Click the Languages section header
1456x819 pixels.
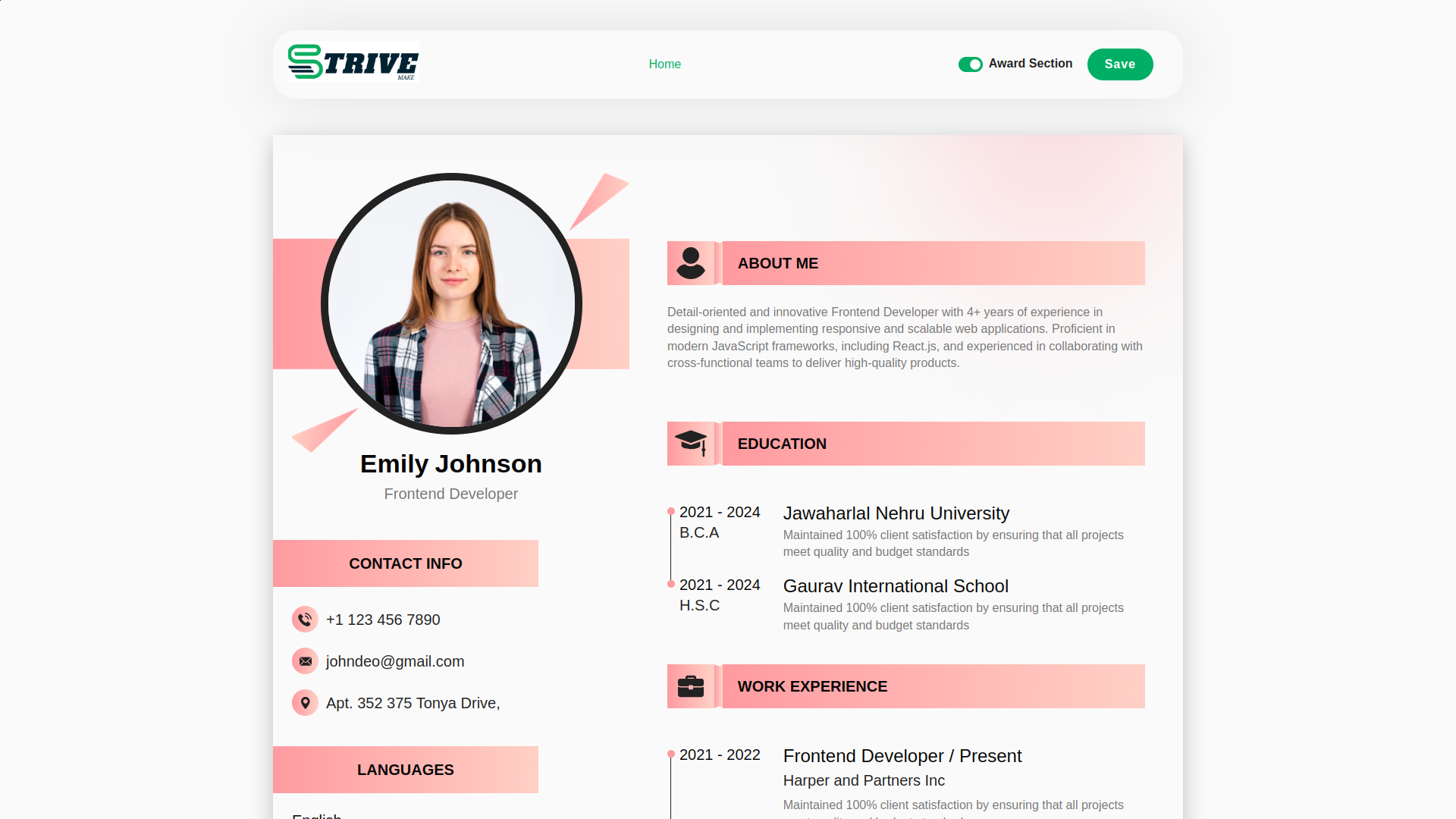(405, 770)
